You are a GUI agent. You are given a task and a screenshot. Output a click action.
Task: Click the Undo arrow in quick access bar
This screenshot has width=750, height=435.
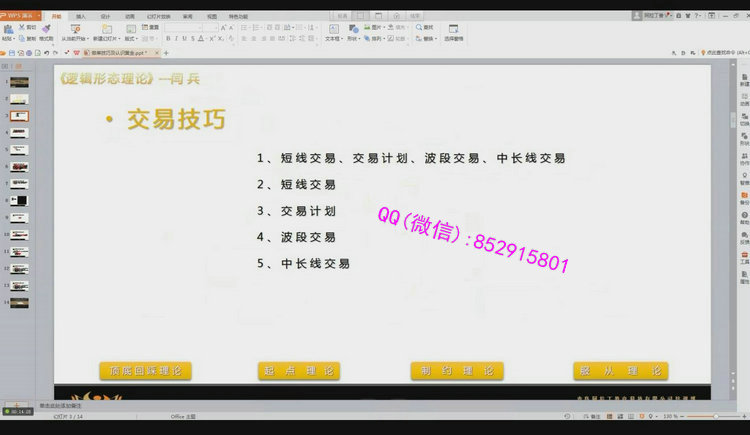tap(46, 52)
